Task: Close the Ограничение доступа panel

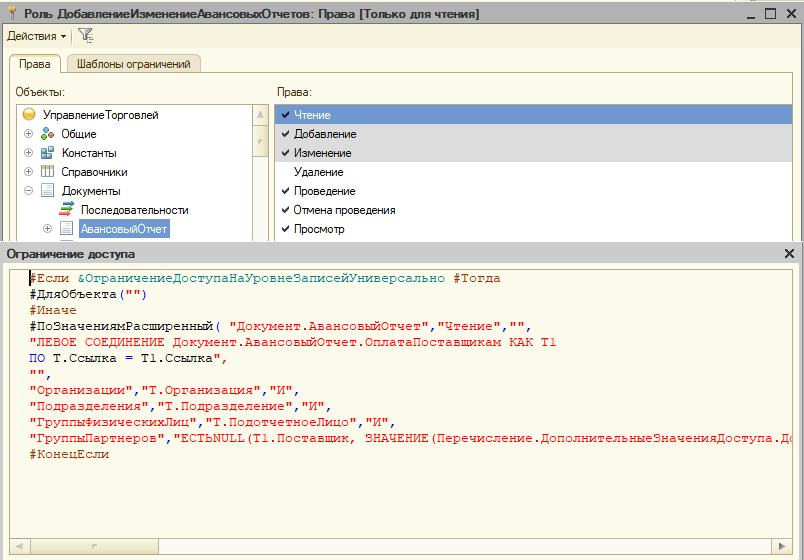Action: click(789, 253)
